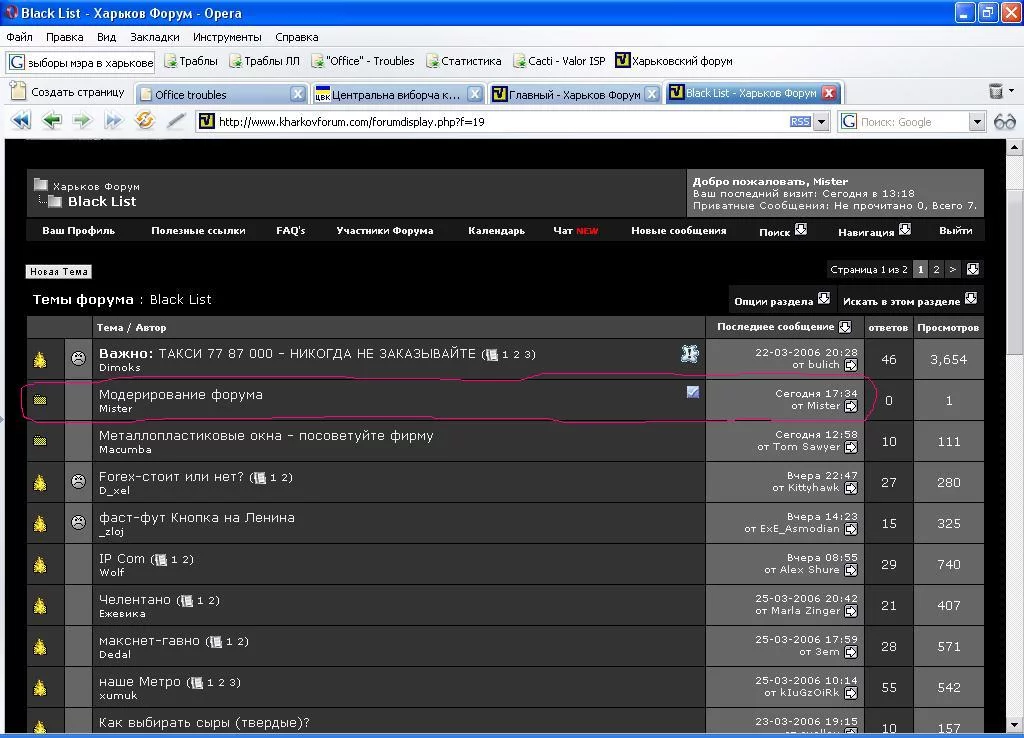Click the Back navigation arrow in the toolbar
The image size is (1024, 738).
(x=51, y=121)
